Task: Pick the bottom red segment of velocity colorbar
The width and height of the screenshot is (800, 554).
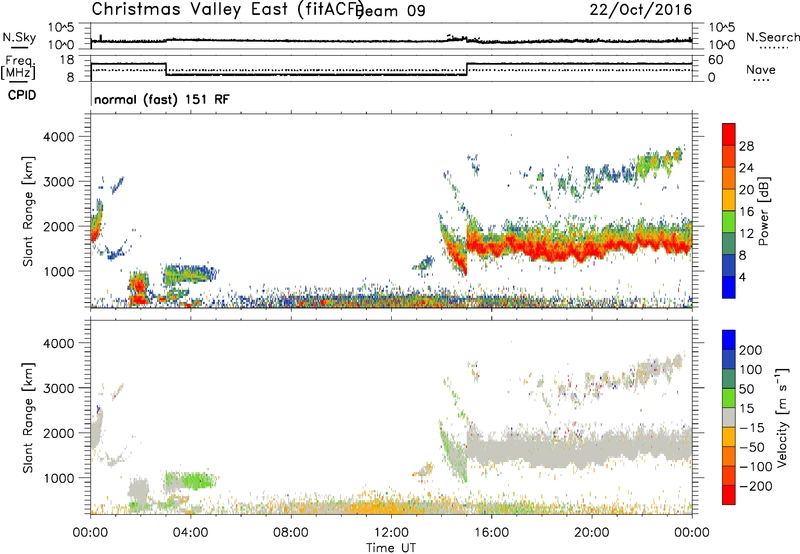Action: point(729,495)
